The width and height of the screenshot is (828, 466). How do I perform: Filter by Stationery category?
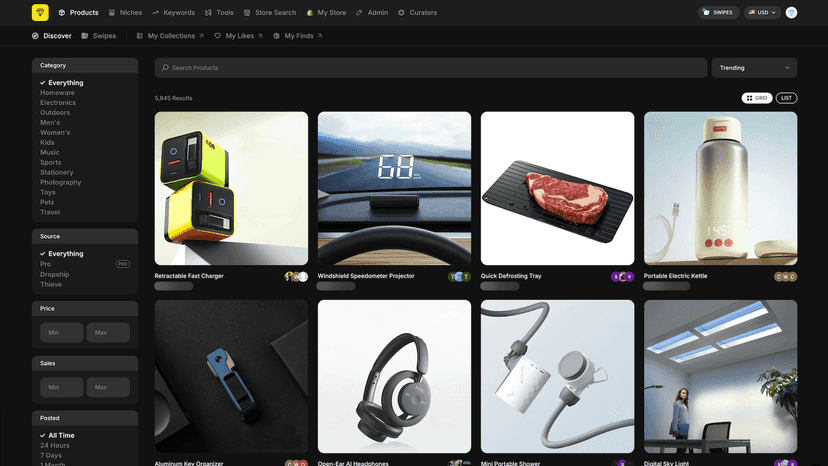tap(57, 172)
